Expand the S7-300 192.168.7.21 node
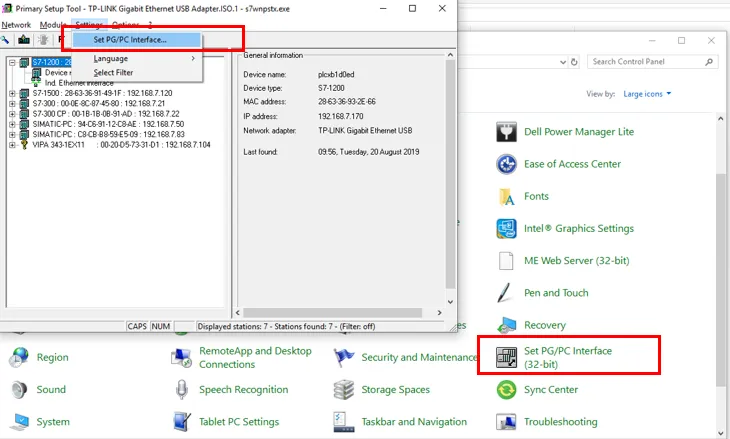Screen dimensions: 730x439 [13, 104]
